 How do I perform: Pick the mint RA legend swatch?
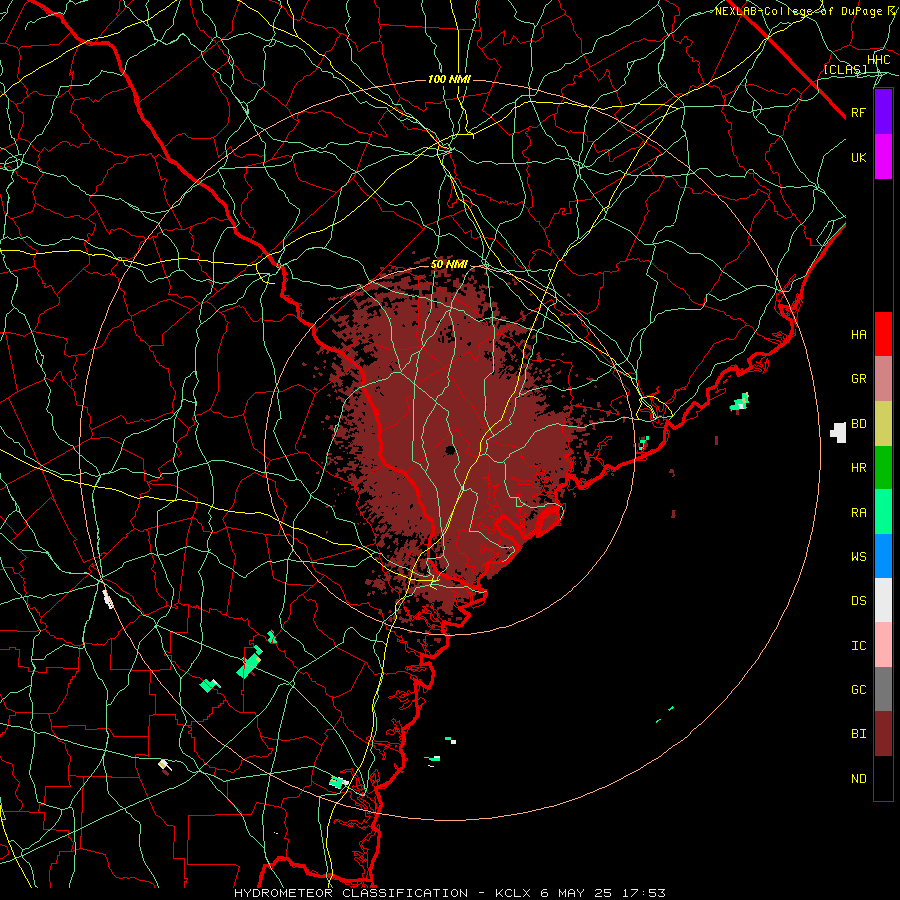(x=883, y=512)
